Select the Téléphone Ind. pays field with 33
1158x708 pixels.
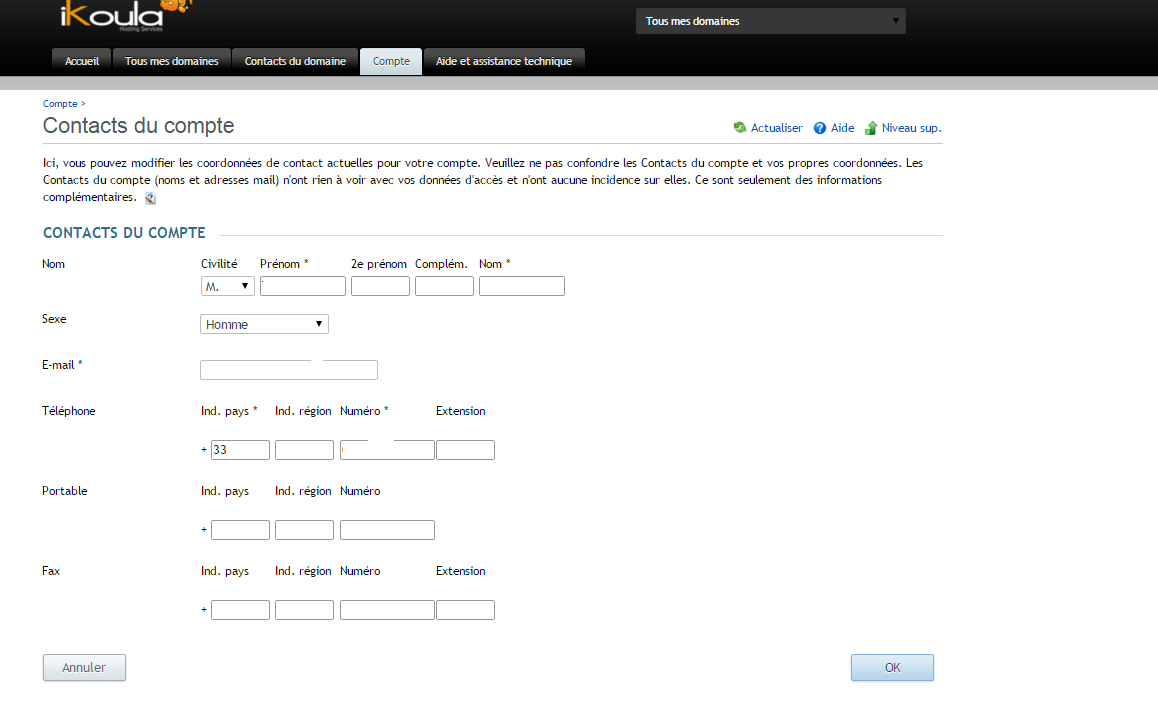pos(240,450)
